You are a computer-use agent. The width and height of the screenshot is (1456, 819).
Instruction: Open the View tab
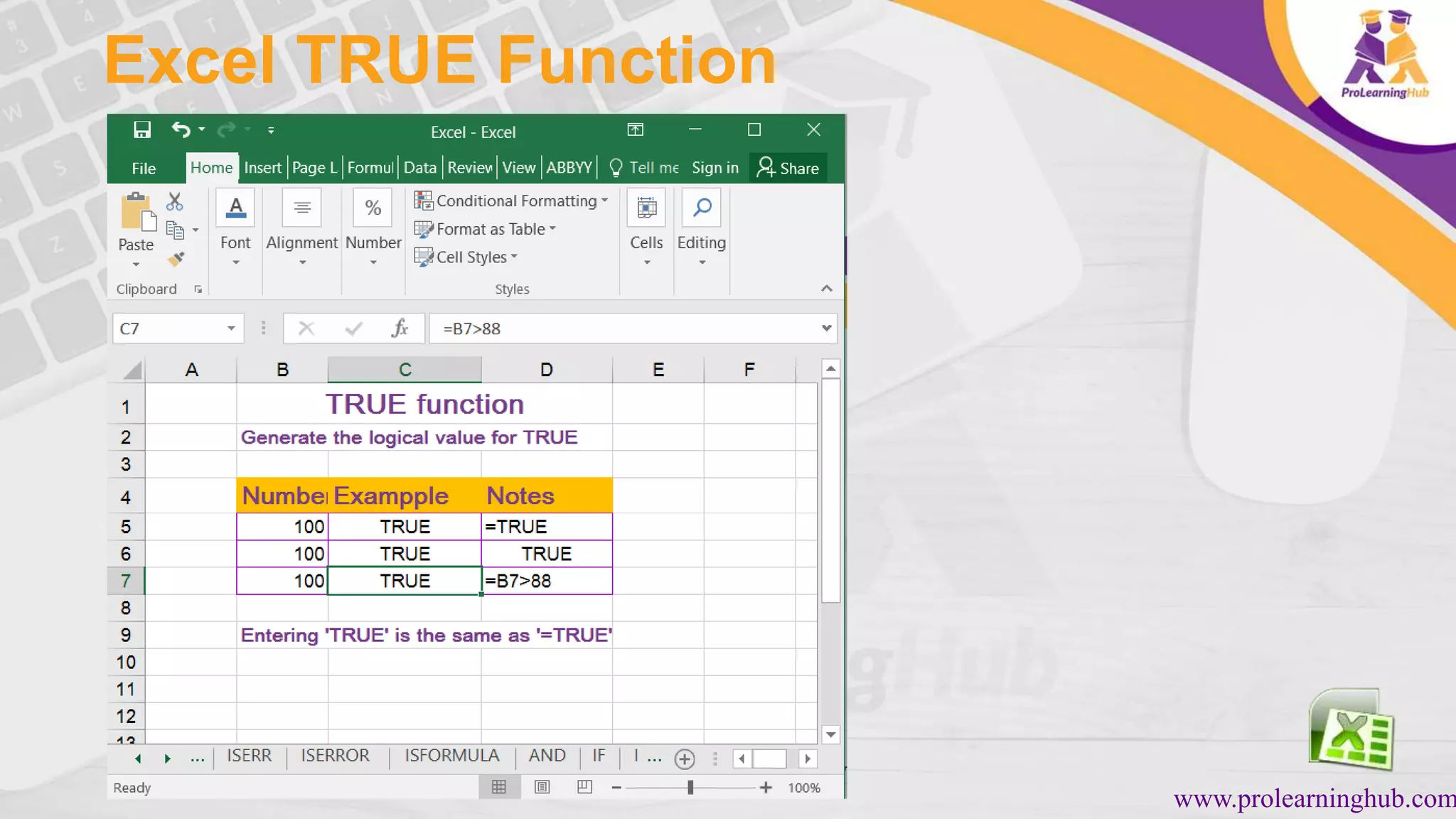tap(519, 168)
